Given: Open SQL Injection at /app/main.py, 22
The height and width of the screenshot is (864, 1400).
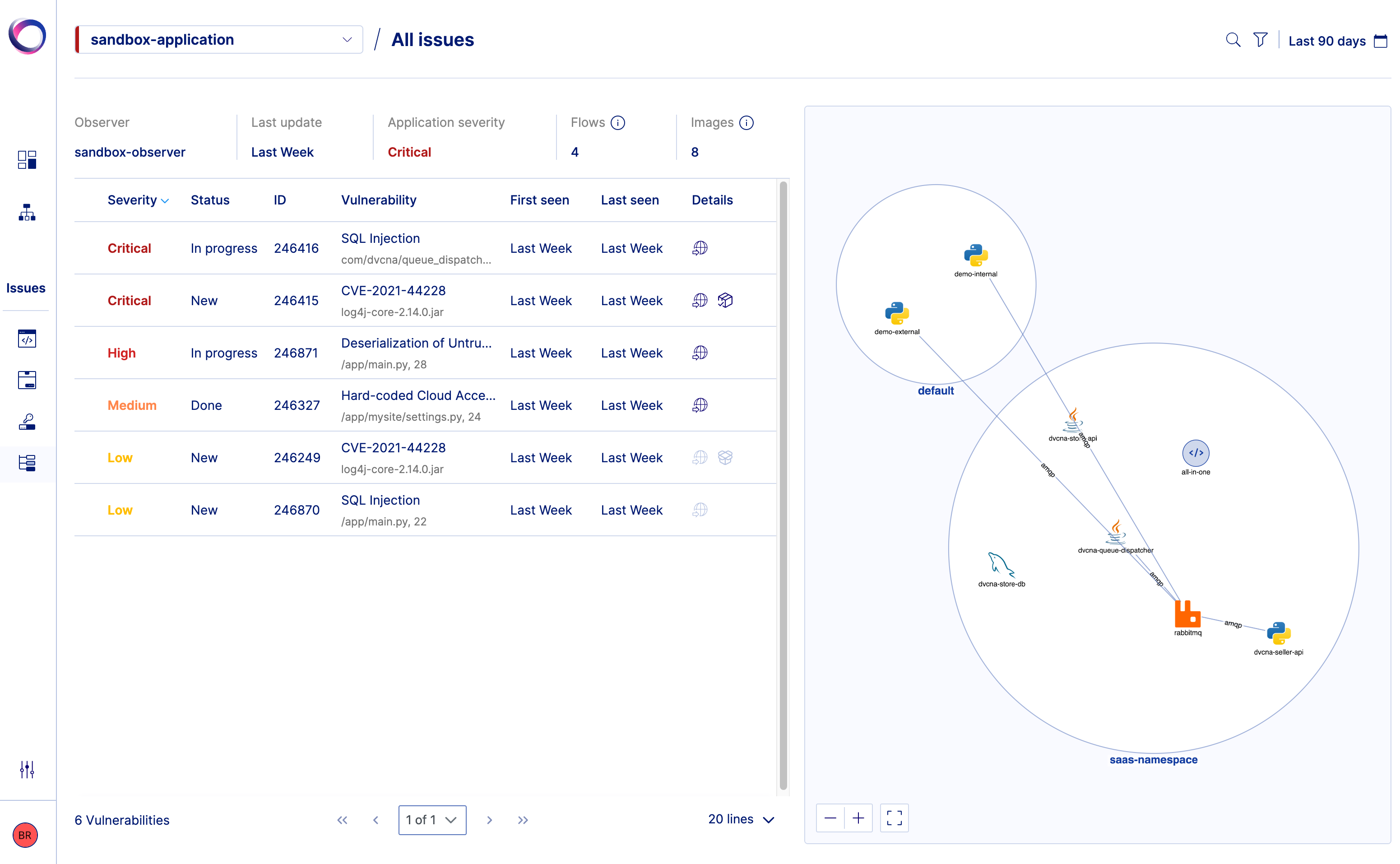Looking at the screenshot, I should click(x=380, y=500).
